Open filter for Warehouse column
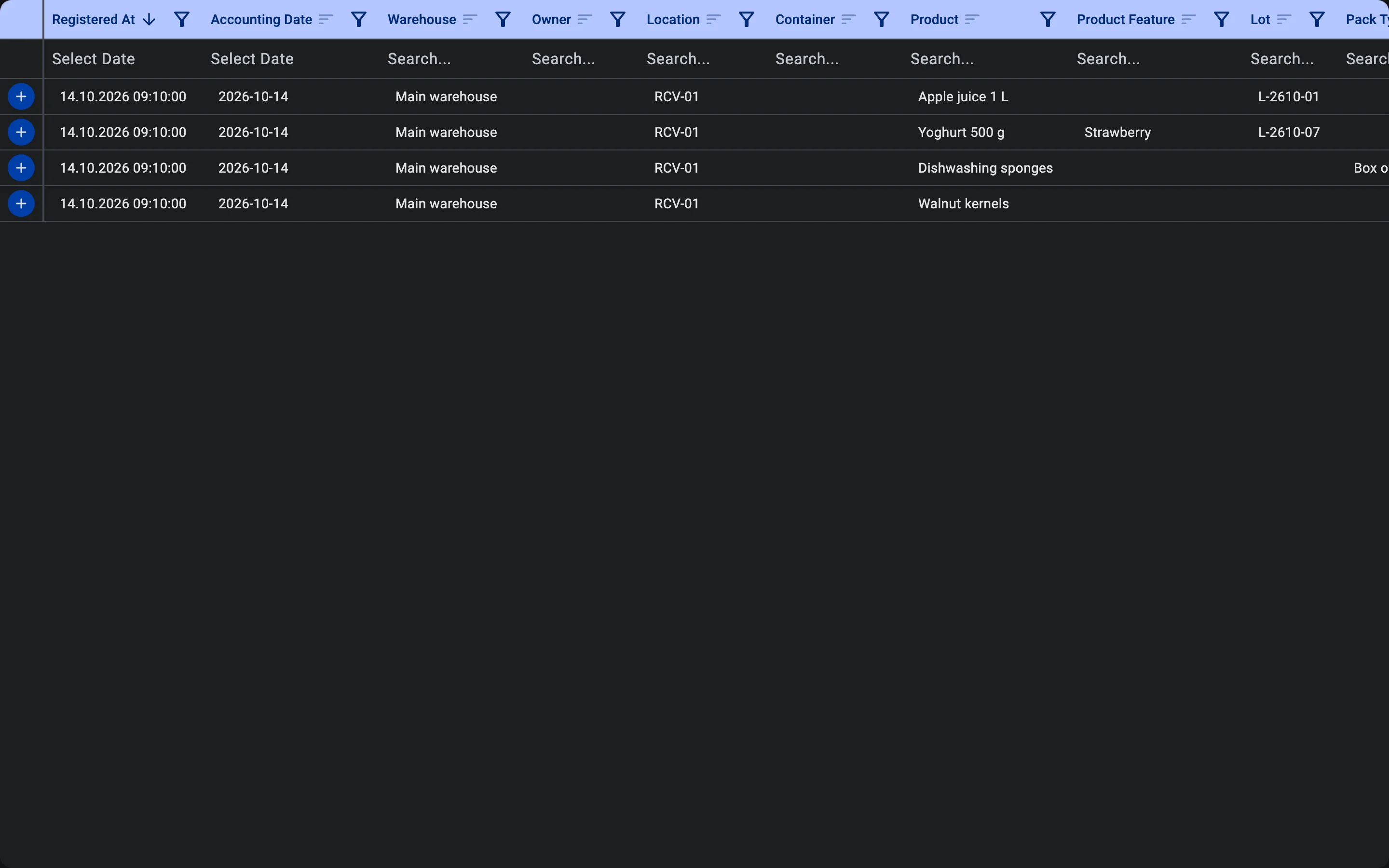 coord(503,19)
